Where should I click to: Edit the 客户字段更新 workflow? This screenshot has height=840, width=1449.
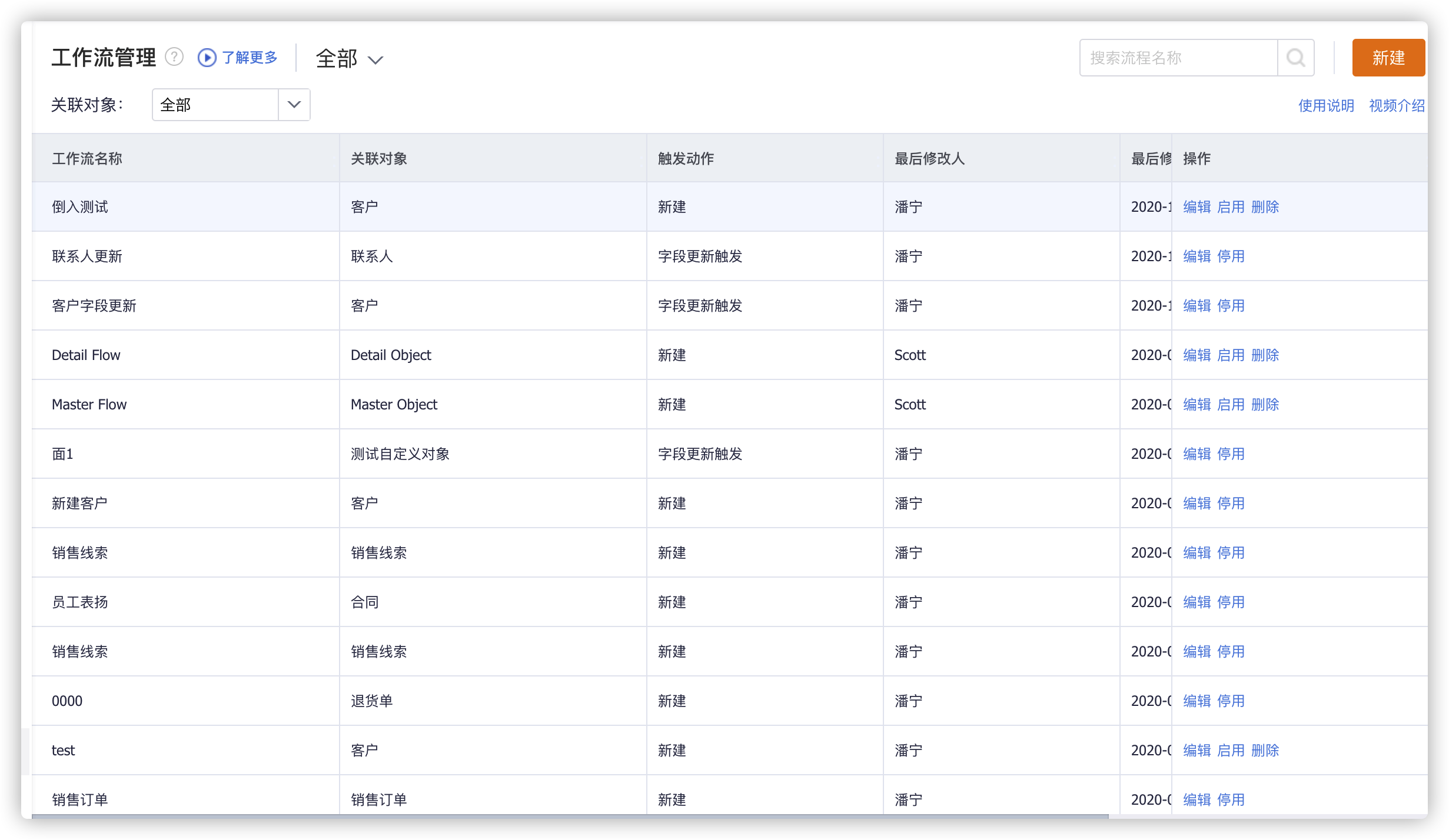click(x=1197, y=306)
